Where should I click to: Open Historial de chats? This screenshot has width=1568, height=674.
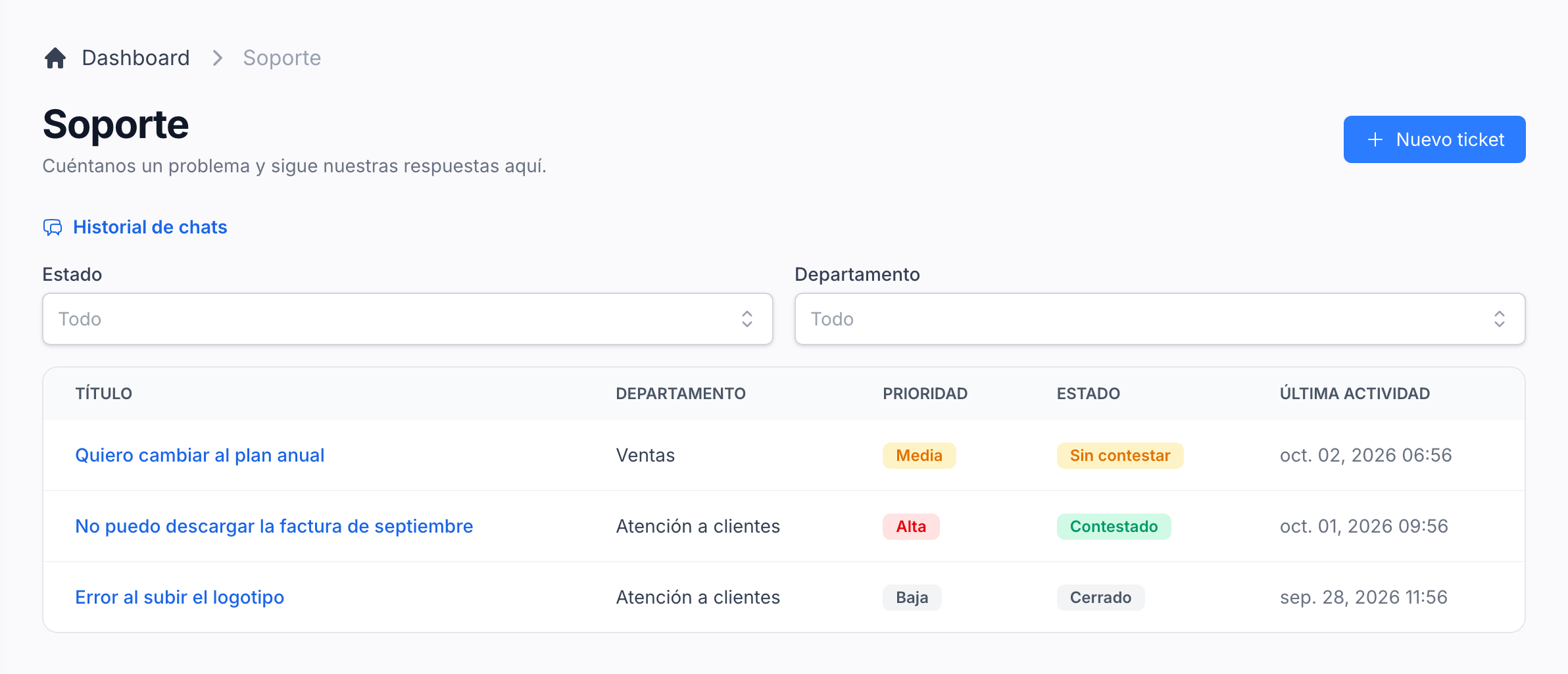pos(150,227)
